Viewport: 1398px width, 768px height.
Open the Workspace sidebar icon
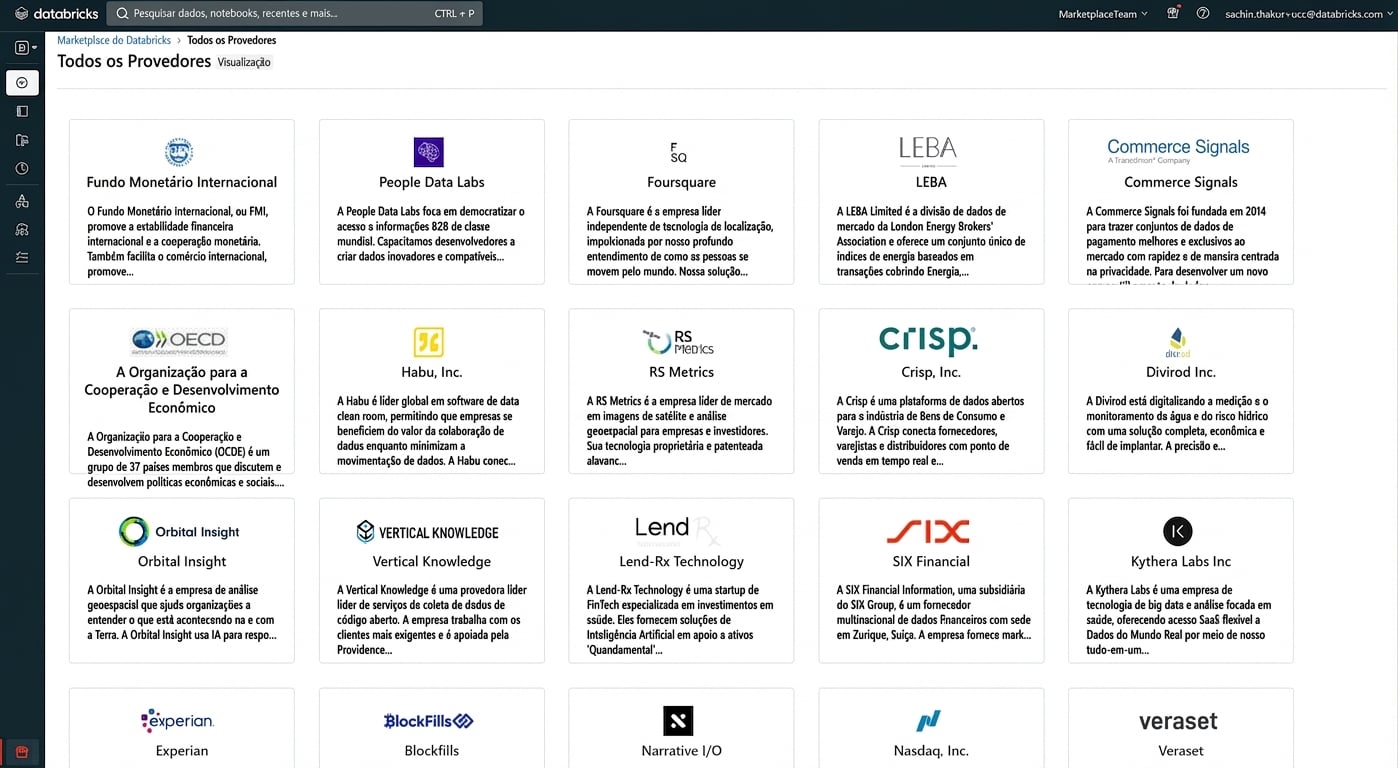coord(22,111)
